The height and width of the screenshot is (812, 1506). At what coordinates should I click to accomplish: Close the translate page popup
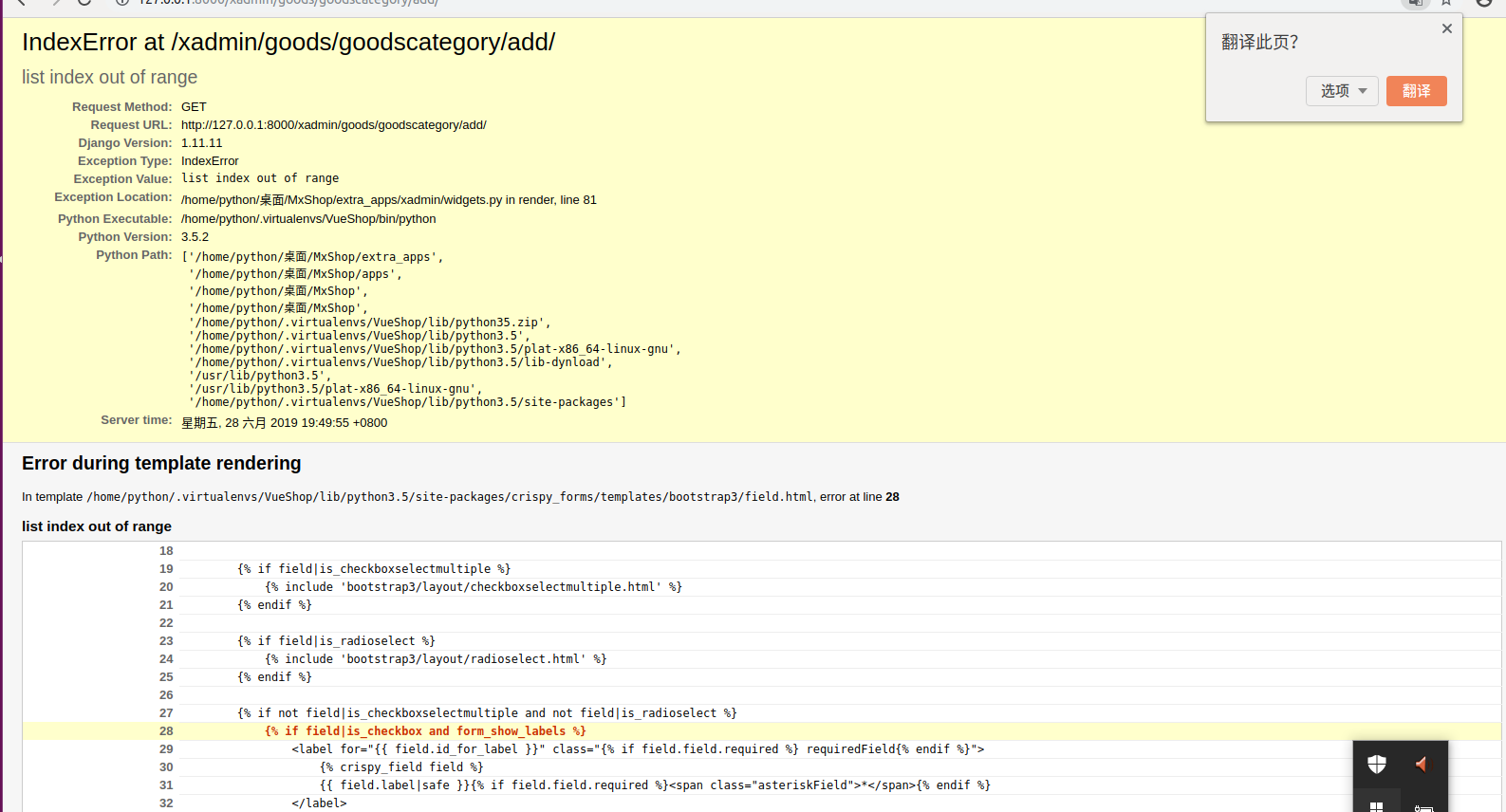(x=1446, y=28)
